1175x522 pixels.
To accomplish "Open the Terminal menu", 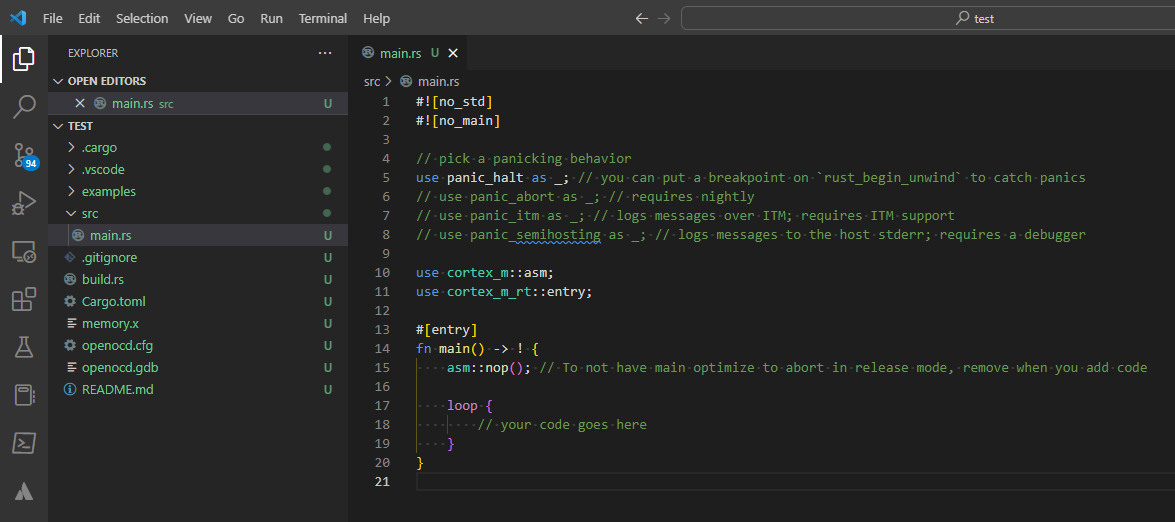I will point(323,18).
